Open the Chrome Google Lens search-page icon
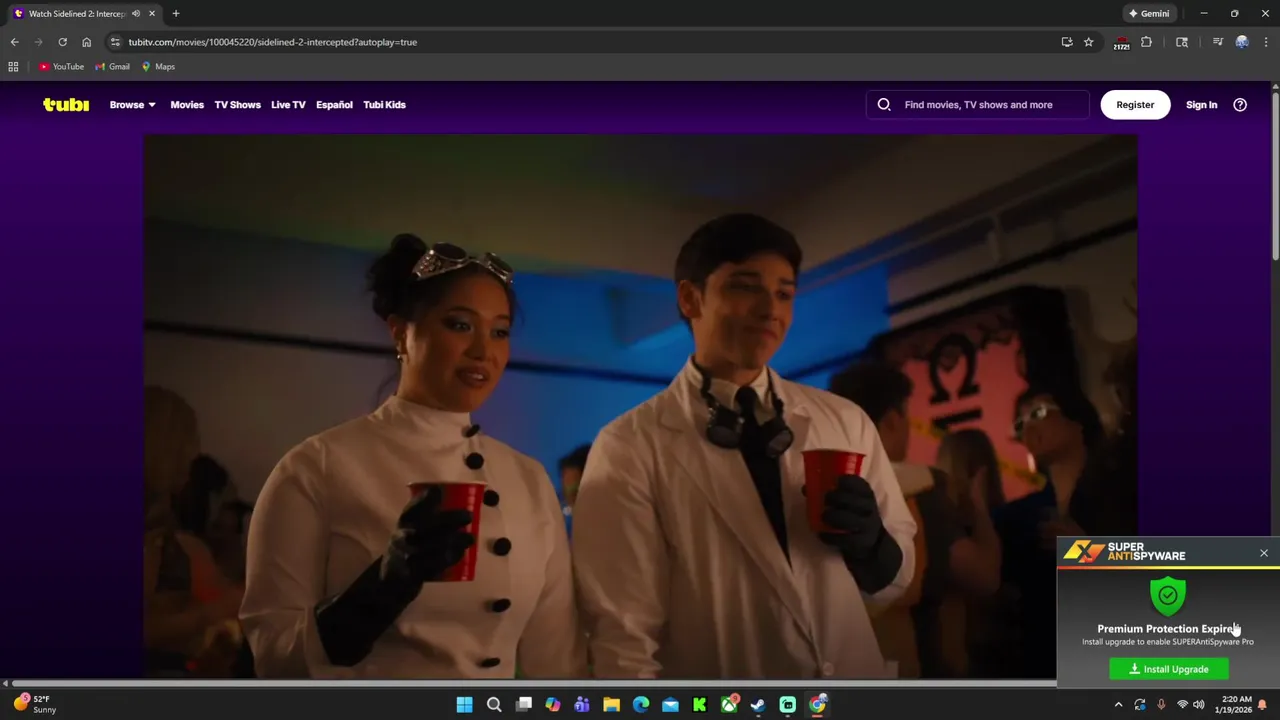 1182,42
